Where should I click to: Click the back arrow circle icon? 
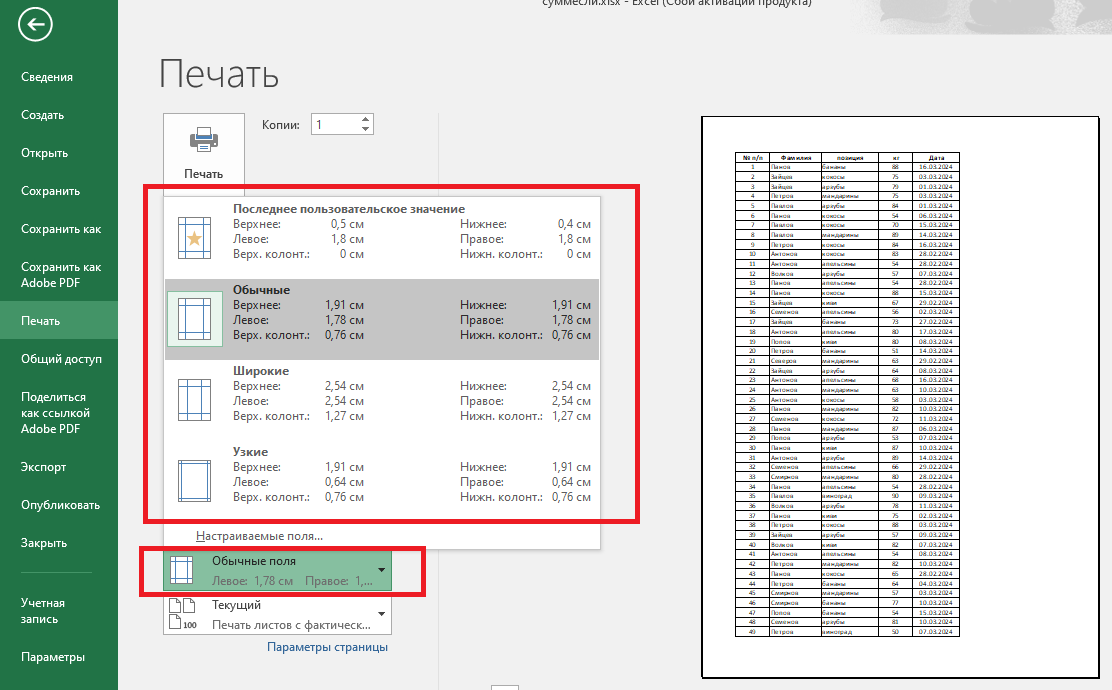(35, 25)
